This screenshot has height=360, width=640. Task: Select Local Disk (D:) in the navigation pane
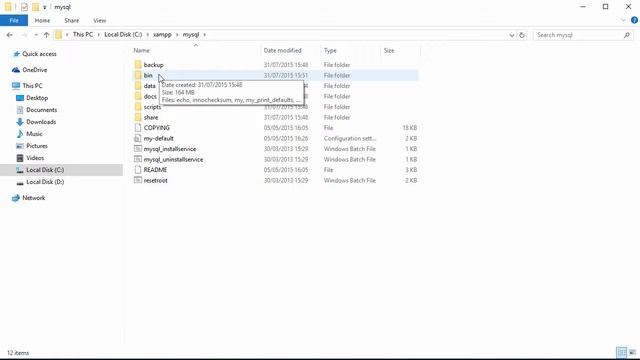pyautogui.click(x=45, y=182)
